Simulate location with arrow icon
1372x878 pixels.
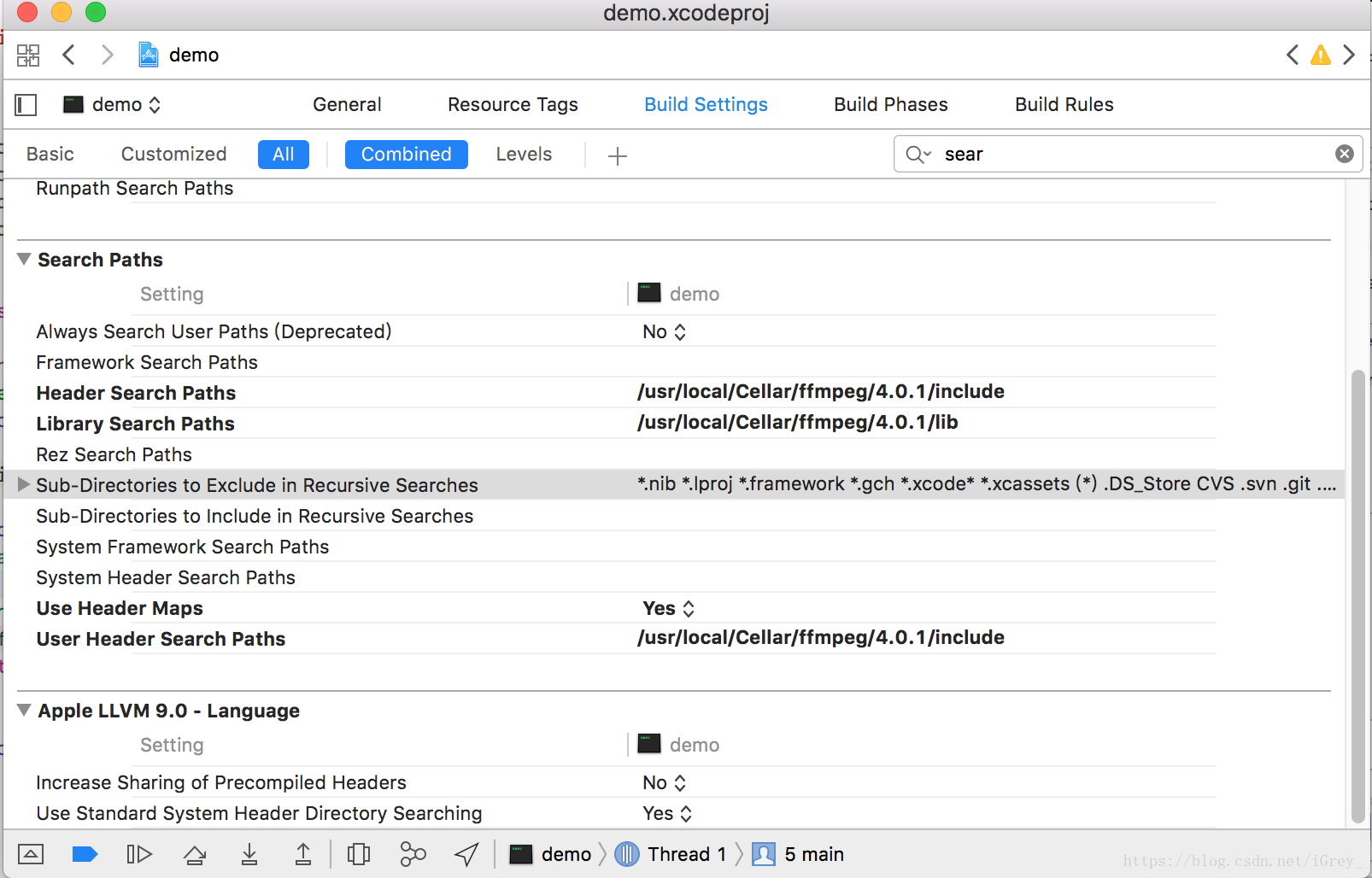click(466, 854)
